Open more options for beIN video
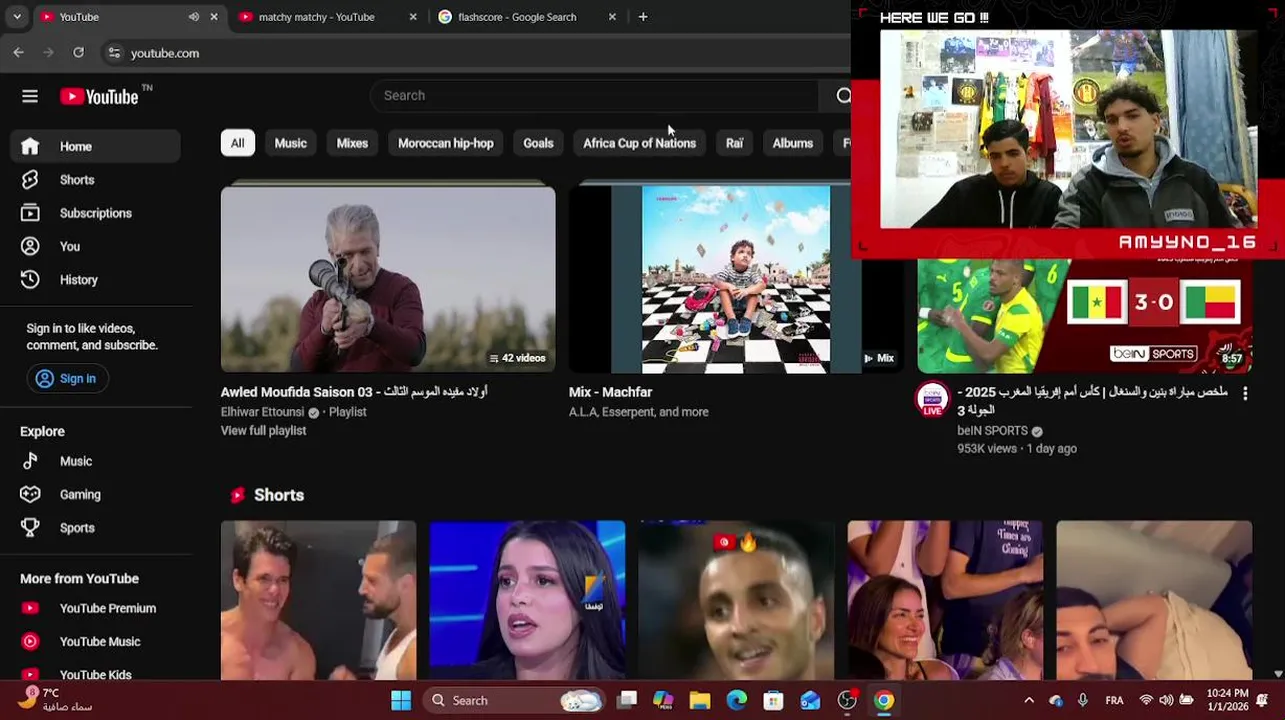1285x720 pixels. pos(1245,394)
